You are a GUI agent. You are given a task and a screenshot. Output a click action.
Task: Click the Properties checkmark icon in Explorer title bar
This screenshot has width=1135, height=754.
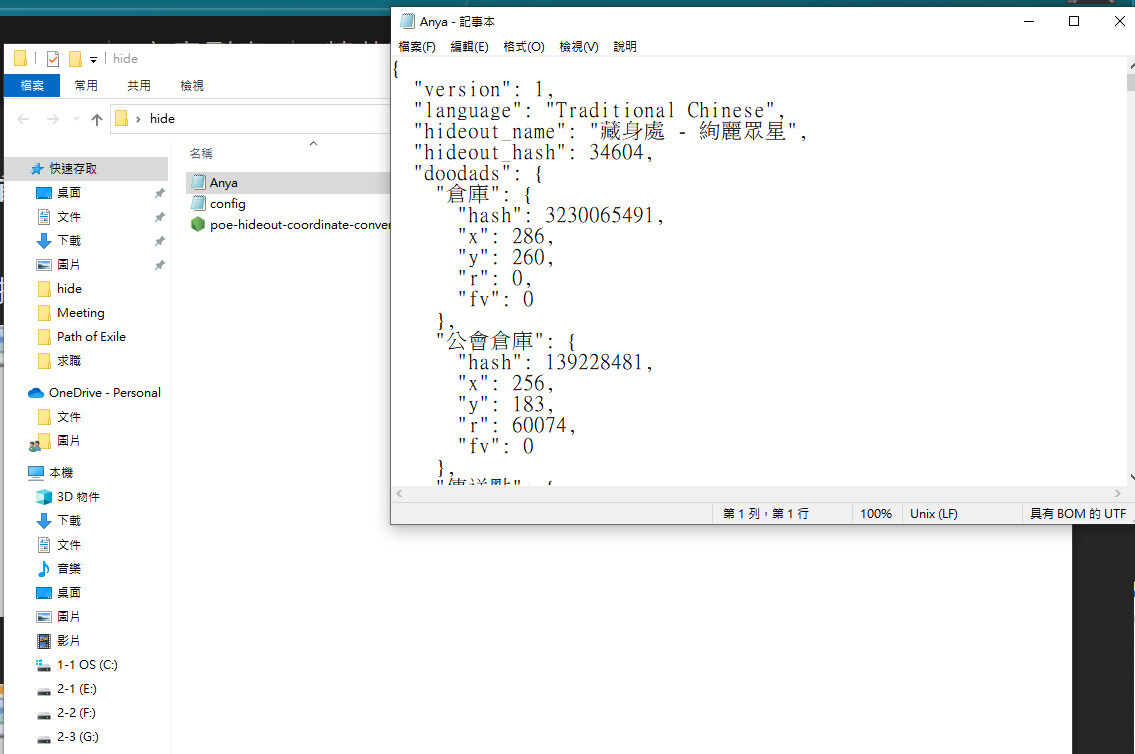pos(52,59)
